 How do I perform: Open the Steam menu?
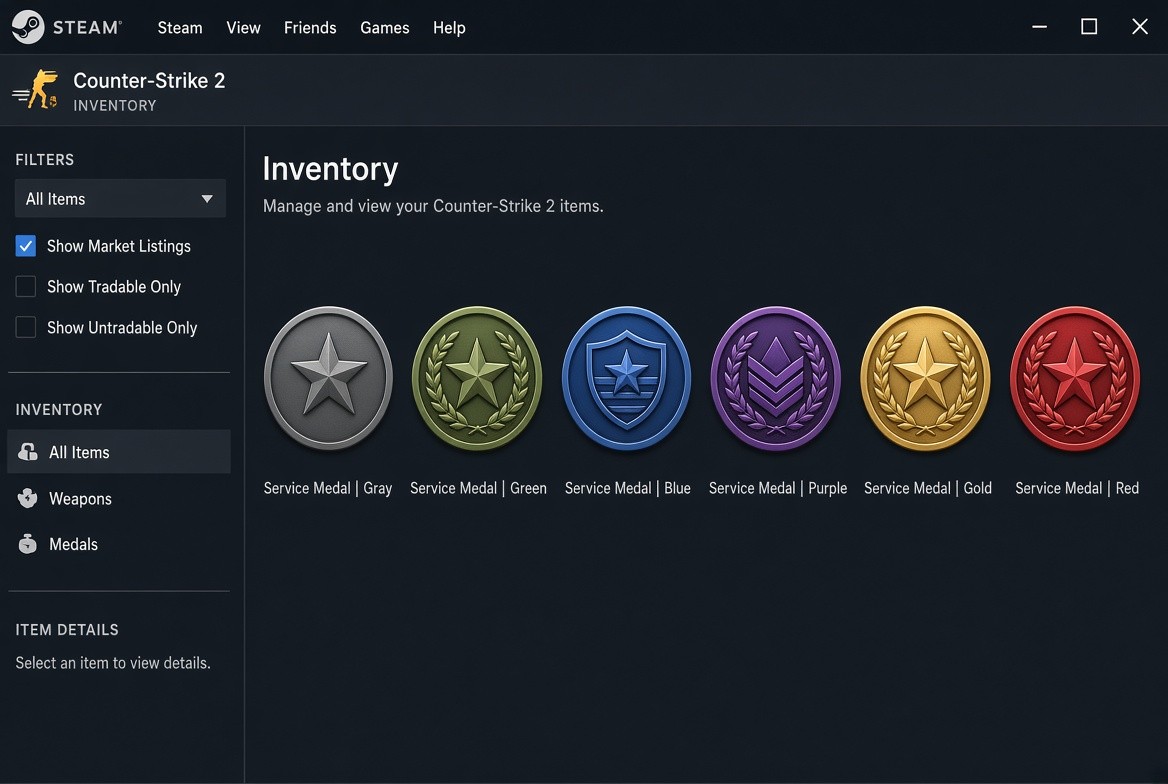180,28
